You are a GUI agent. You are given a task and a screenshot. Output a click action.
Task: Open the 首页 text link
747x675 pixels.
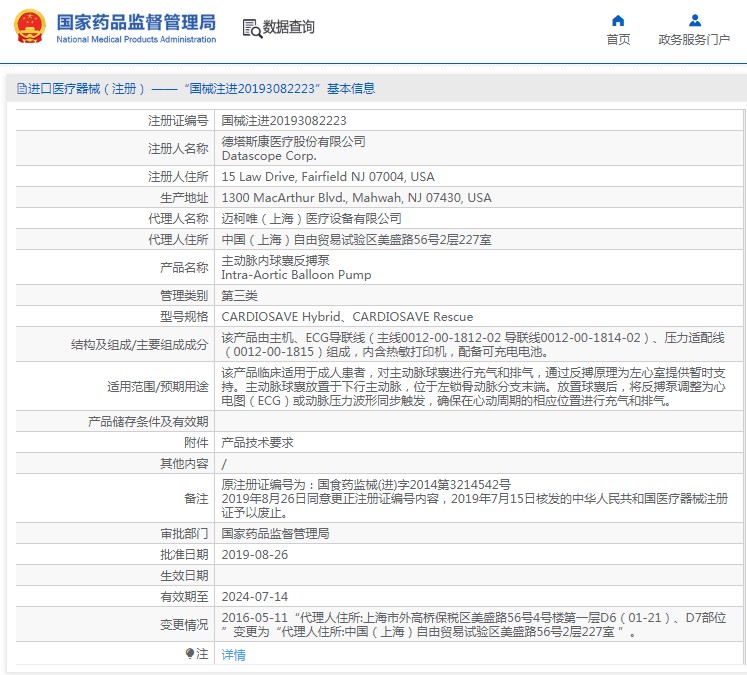pyautogui.click(x=618, y=40)
